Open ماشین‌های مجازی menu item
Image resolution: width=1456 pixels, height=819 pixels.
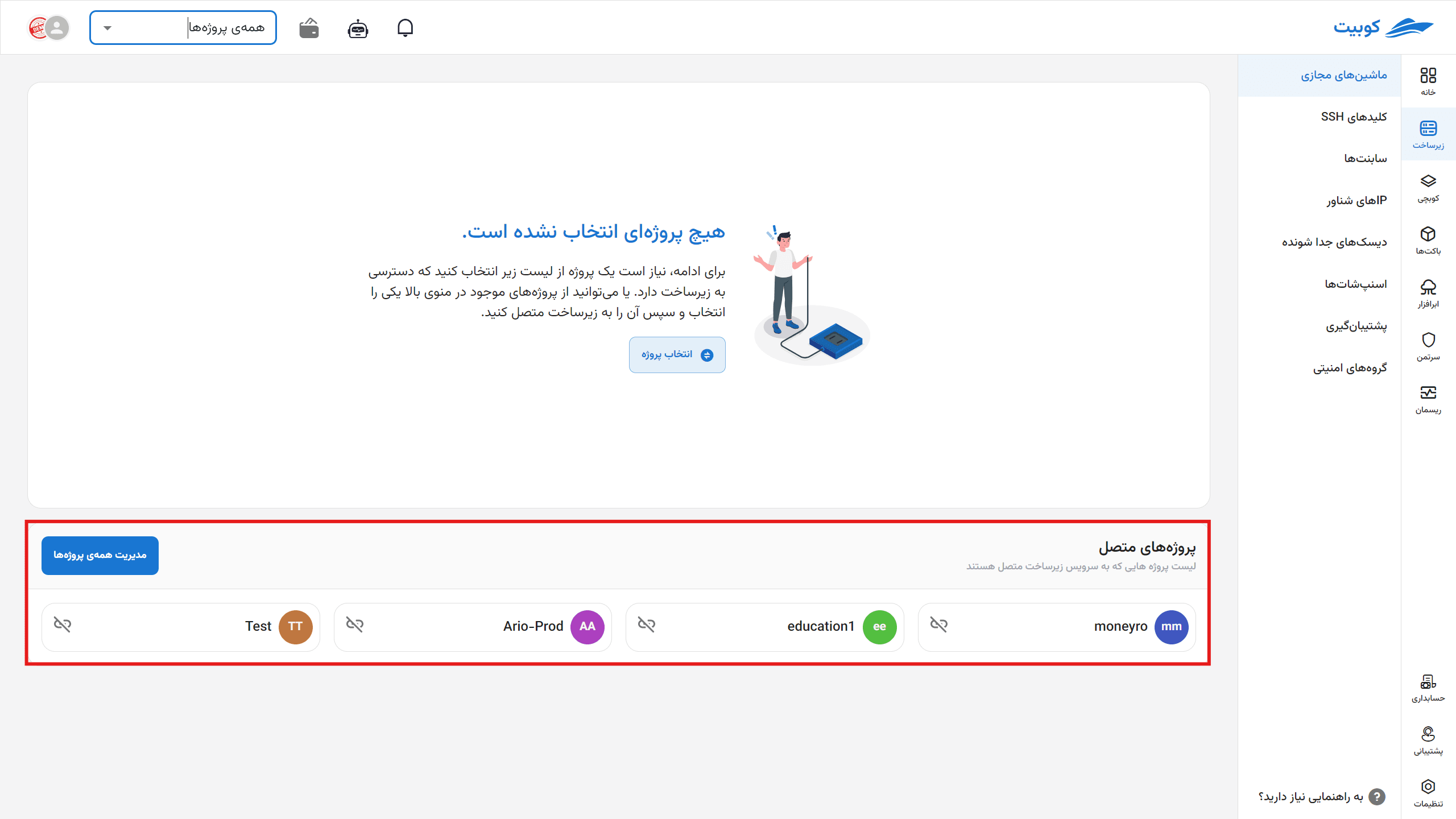[x=1319, y=75]
